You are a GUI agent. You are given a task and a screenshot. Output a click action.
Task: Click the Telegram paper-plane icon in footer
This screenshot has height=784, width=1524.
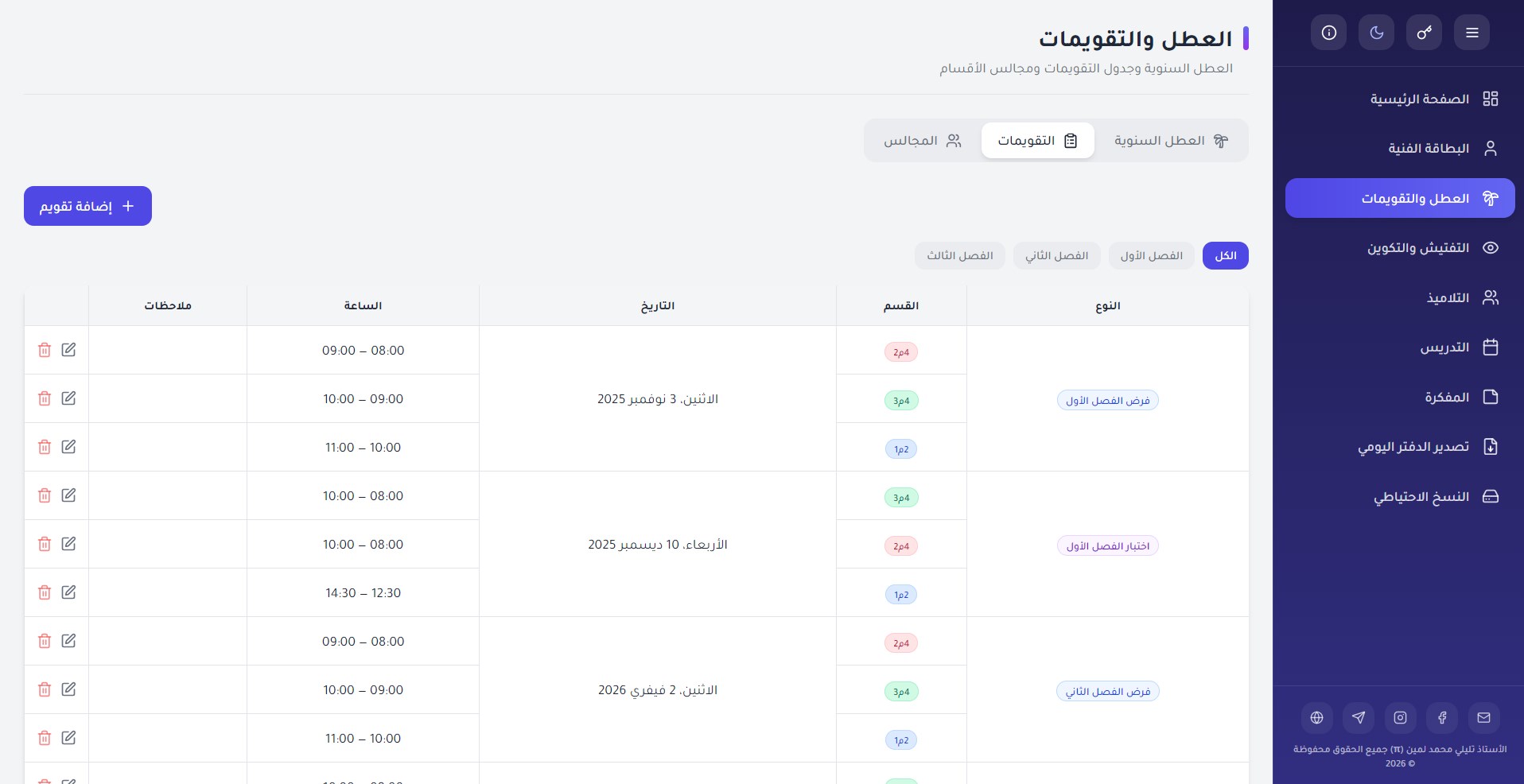pos(1359,717)
